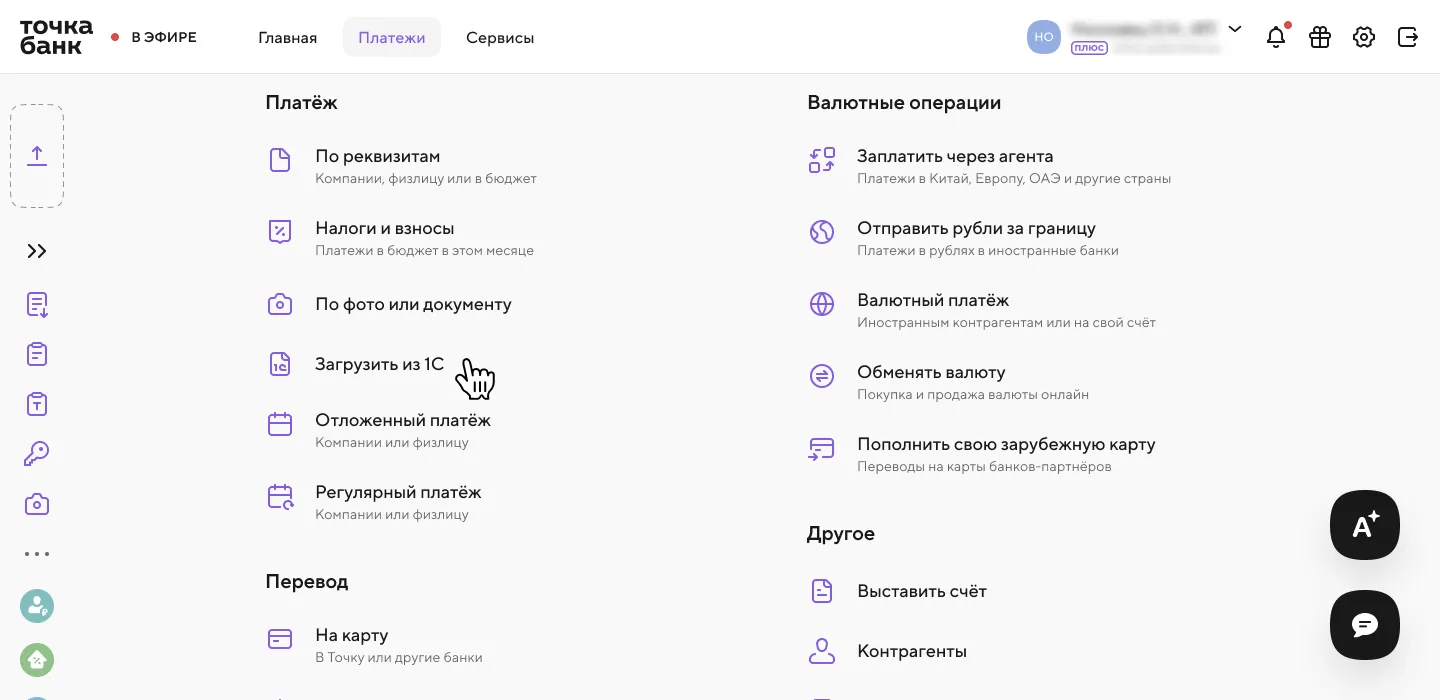Open Обменять валюту currency exchange
The width and height of the screenshot is (1440, 700).
click(931, 373)
